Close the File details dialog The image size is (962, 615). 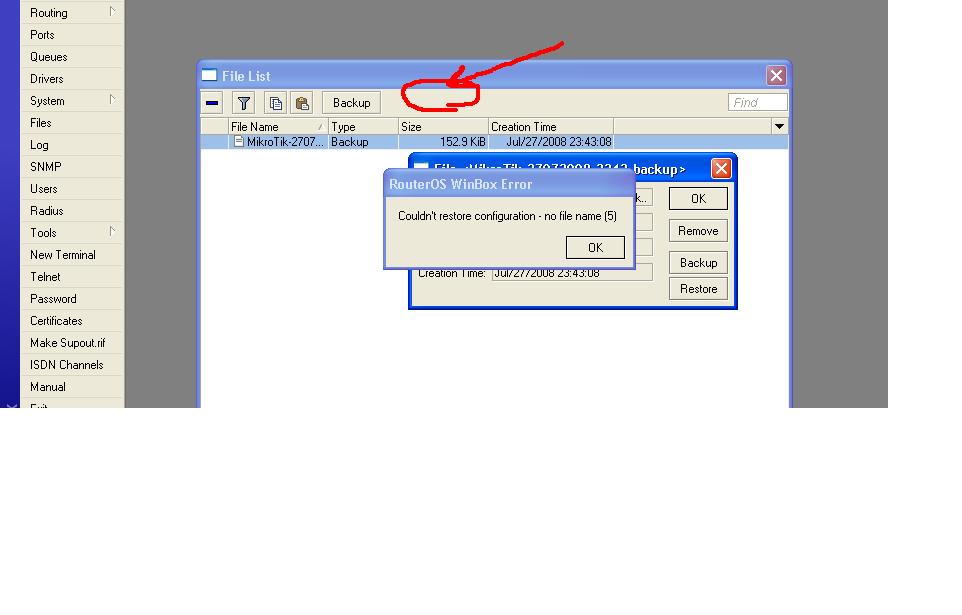(x=721, y=168)
